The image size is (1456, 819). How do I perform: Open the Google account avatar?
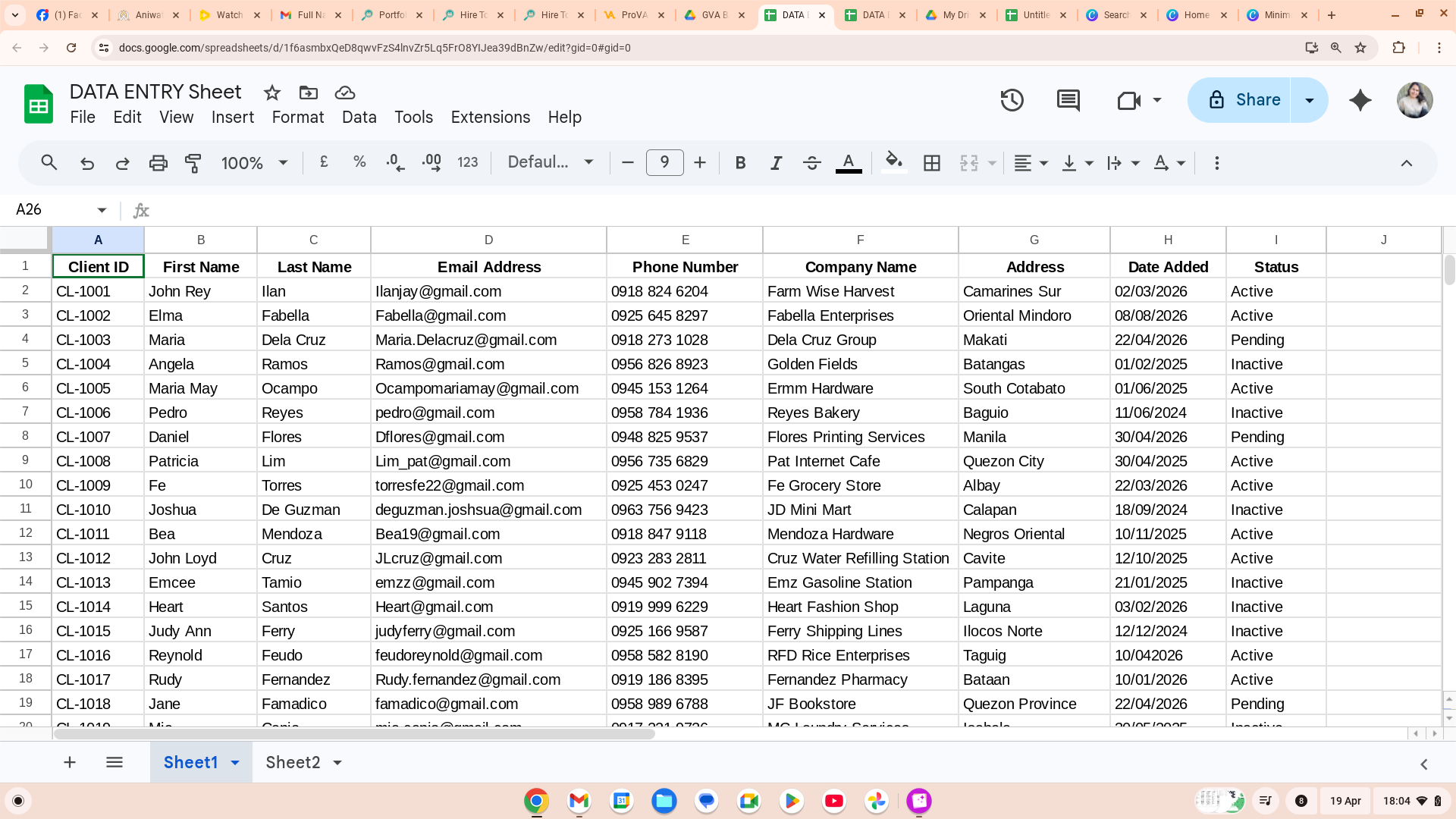coord(1415,100)
